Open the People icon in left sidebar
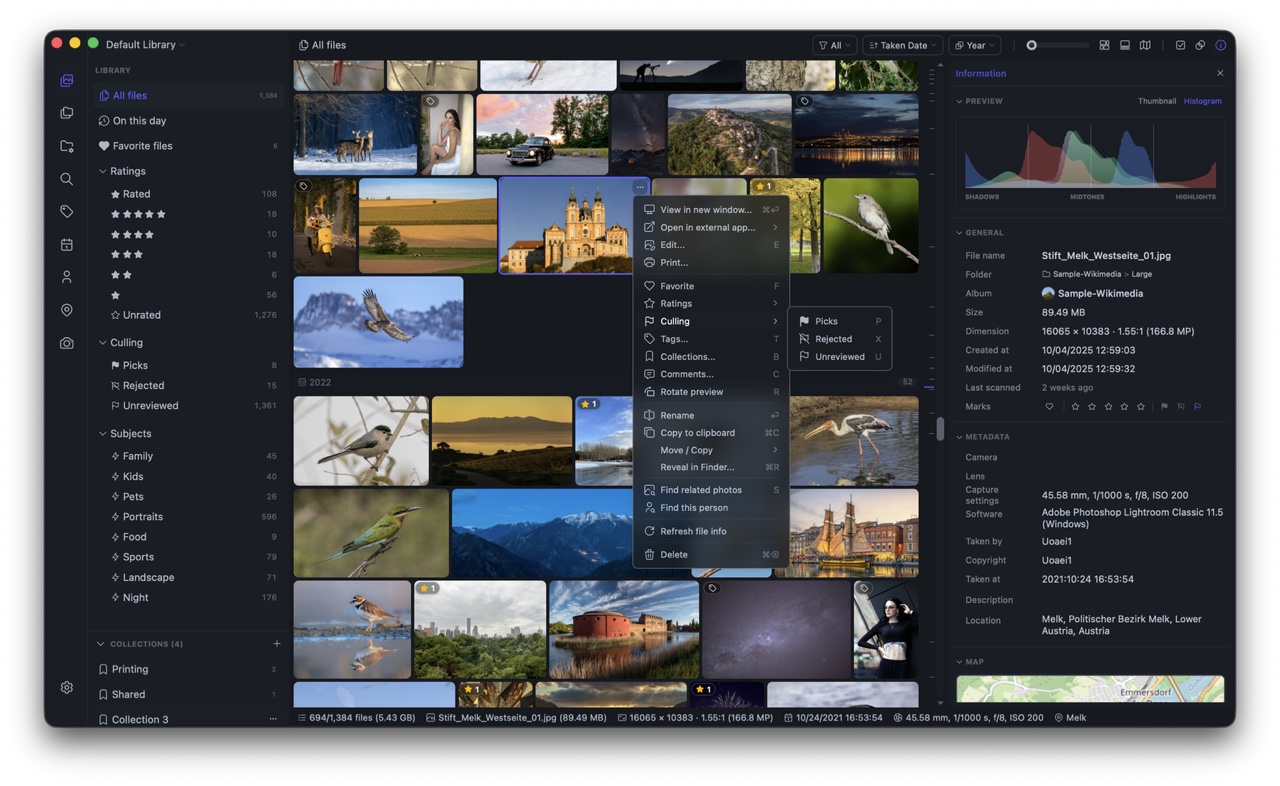The image size is (1280, 786). [67, 277]
